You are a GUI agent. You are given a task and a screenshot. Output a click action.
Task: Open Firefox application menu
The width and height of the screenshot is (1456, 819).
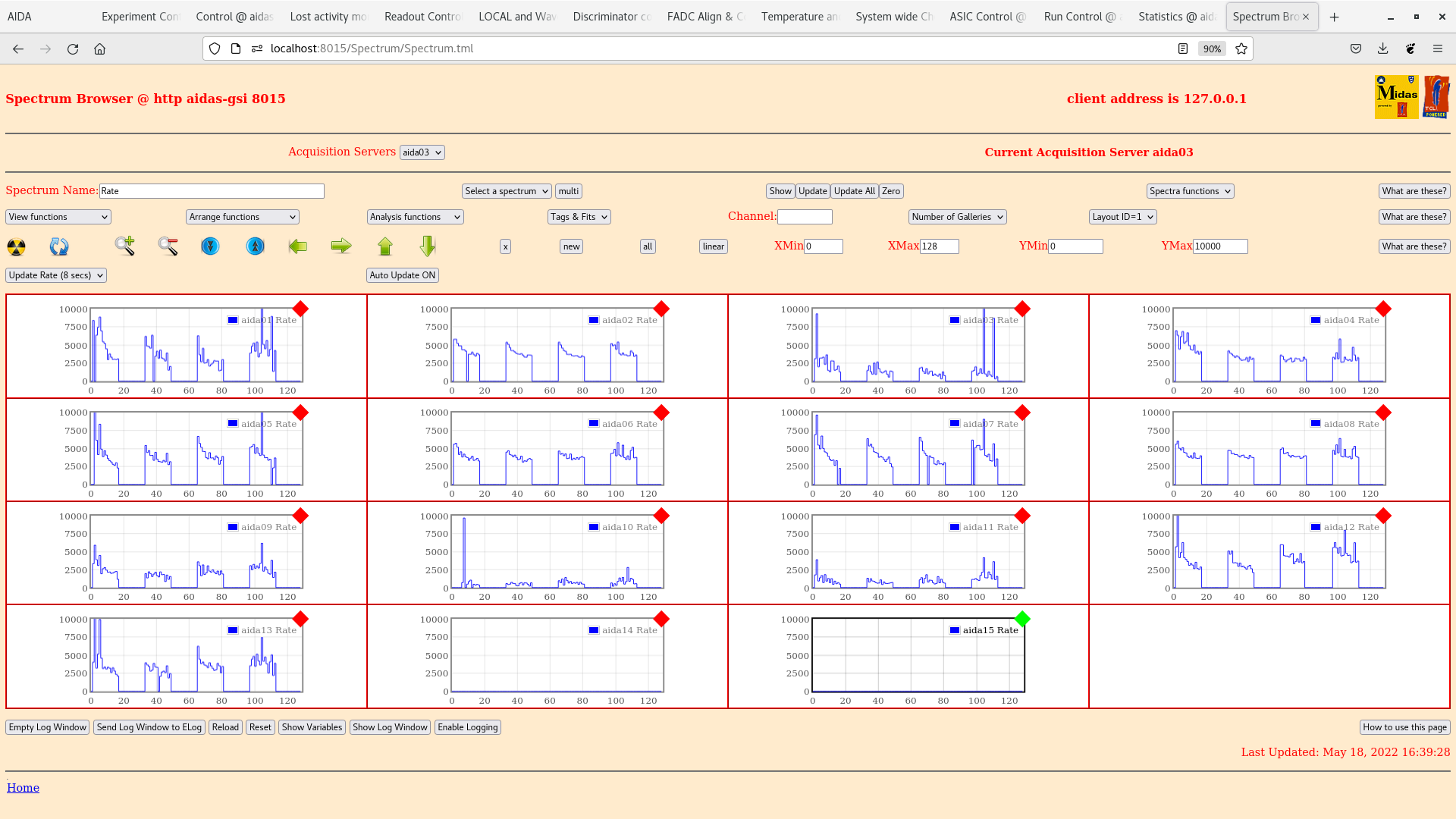pos(1438,49)
